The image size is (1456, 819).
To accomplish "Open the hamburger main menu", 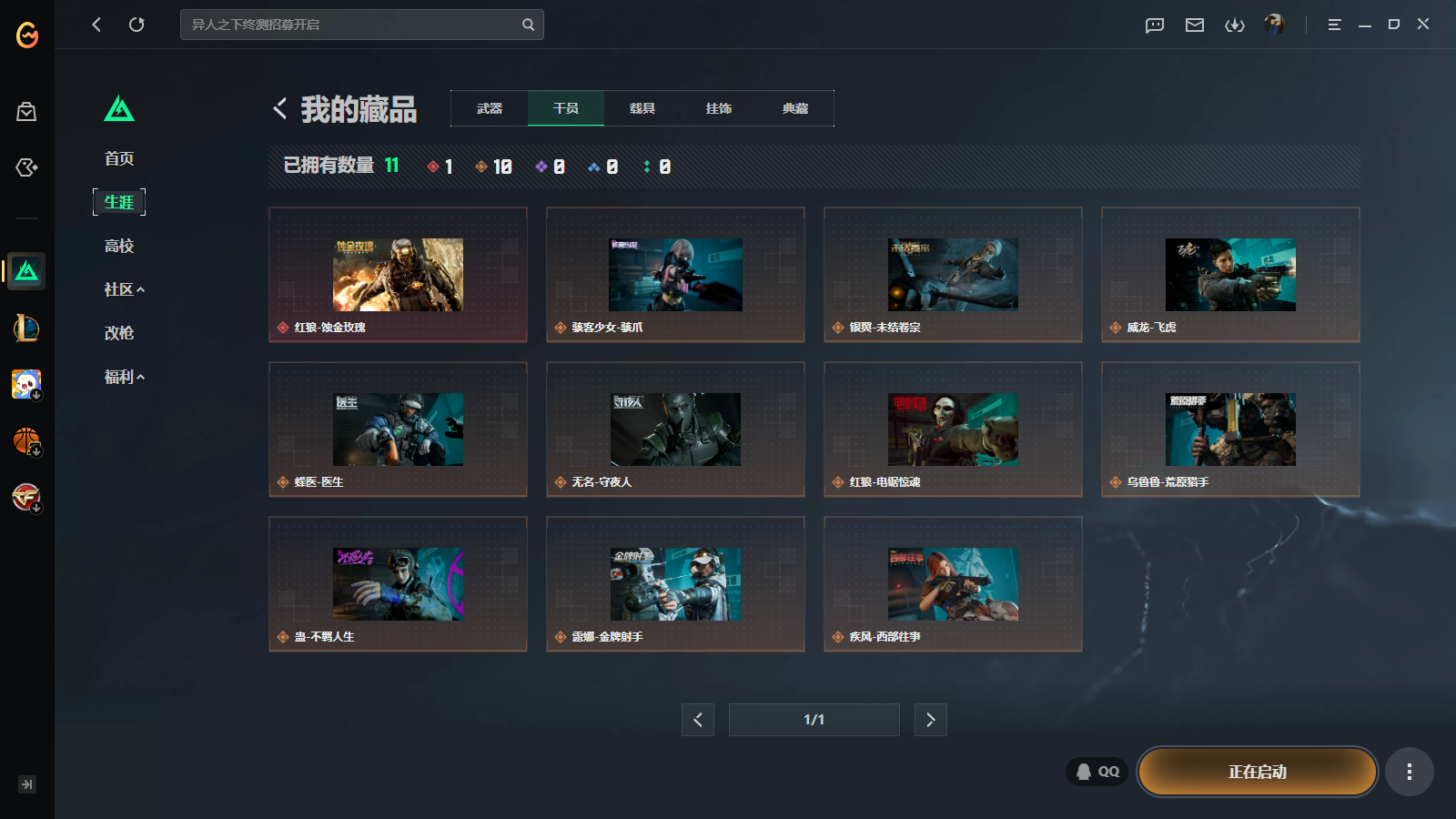I will [x=1334, y=25].
